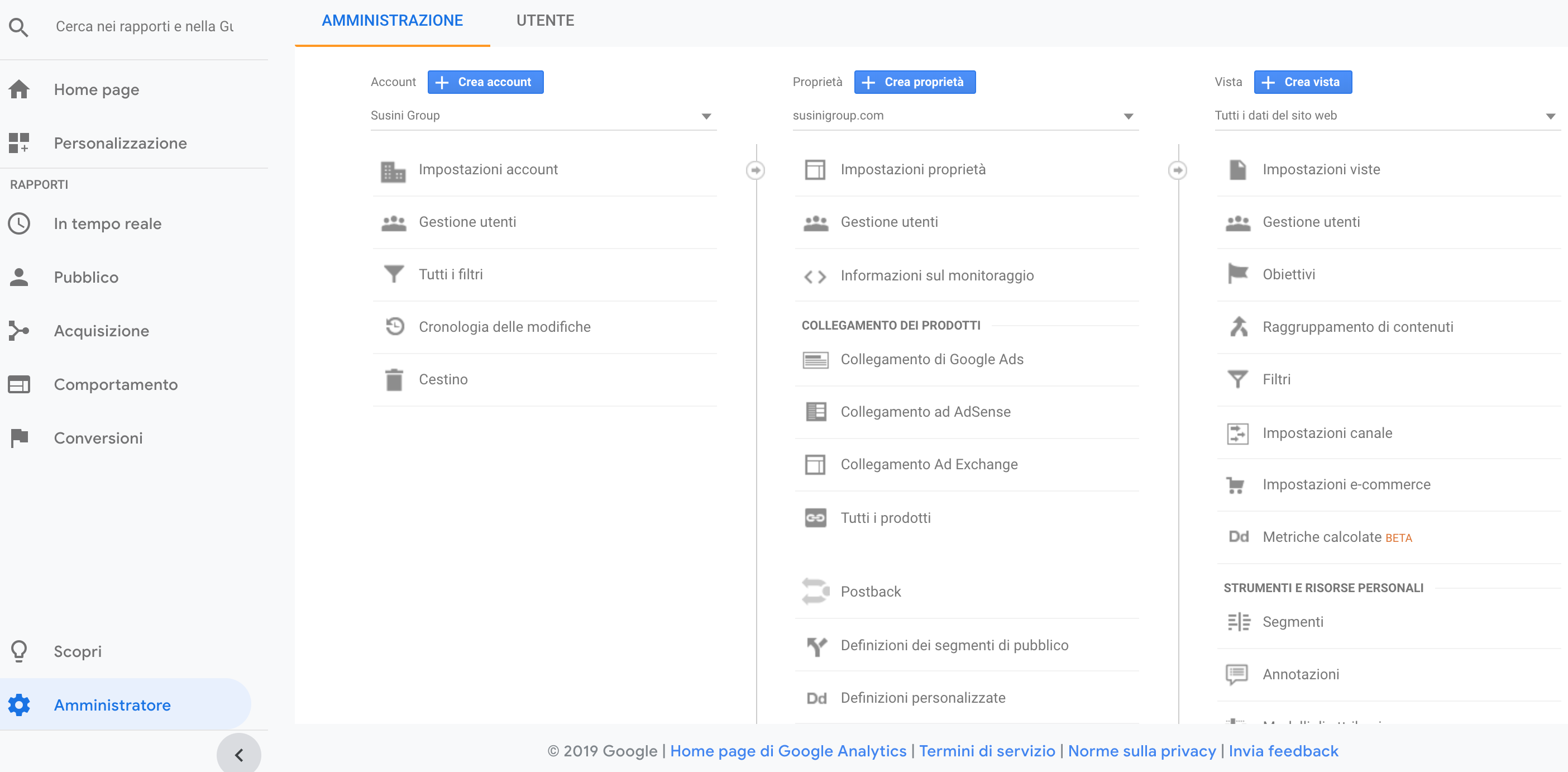Click the Impostazioni e-commerce cart icon
Image resolution: width=1568 pixels, height=772 pixels.
coord(1236,485)
